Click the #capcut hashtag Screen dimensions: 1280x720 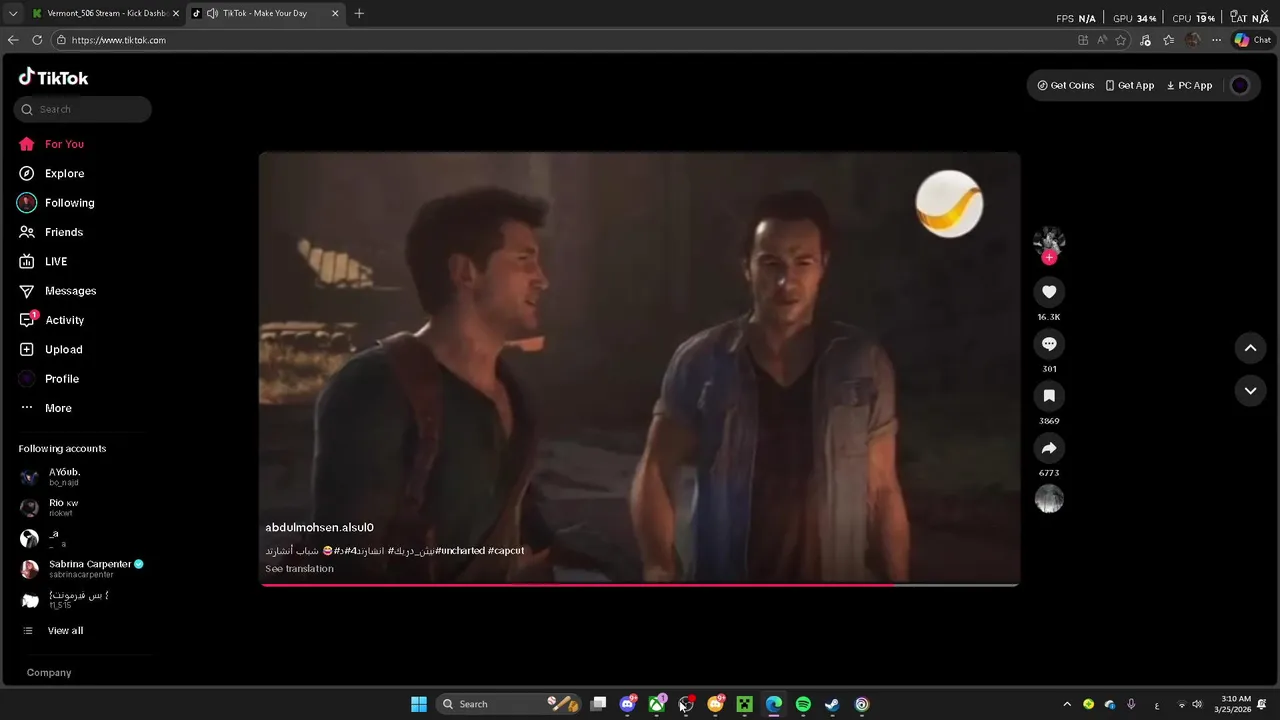(x=506, y=550)
